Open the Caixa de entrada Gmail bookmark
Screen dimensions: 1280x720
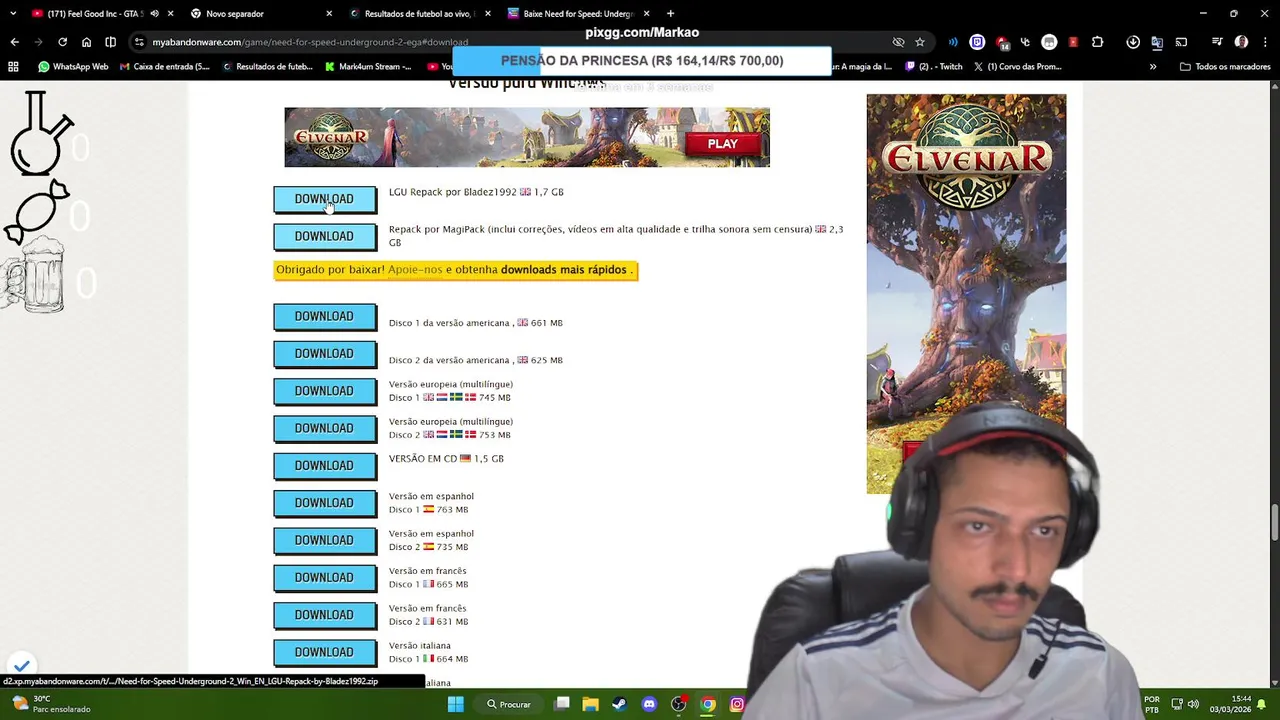tap(165, 67)
